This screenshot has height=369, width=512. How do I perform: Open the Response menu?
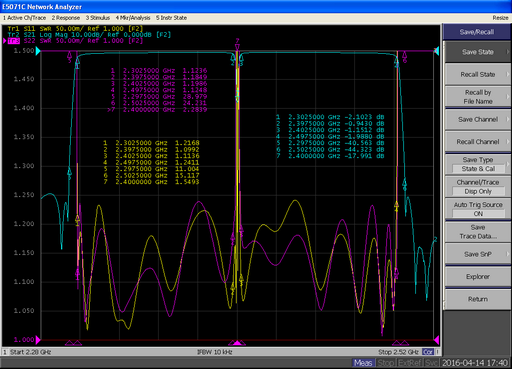point(66,18)
